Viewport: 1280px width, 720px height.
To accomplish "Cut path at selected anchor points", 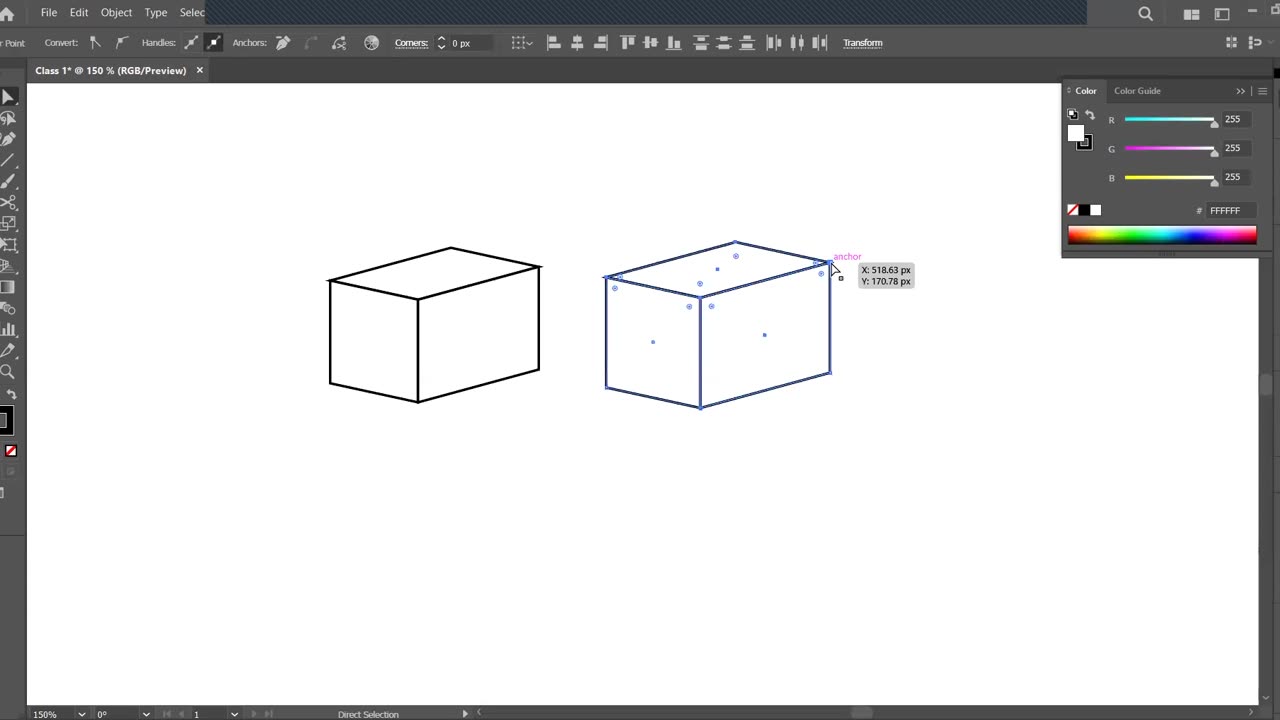I will coord(339,43).
